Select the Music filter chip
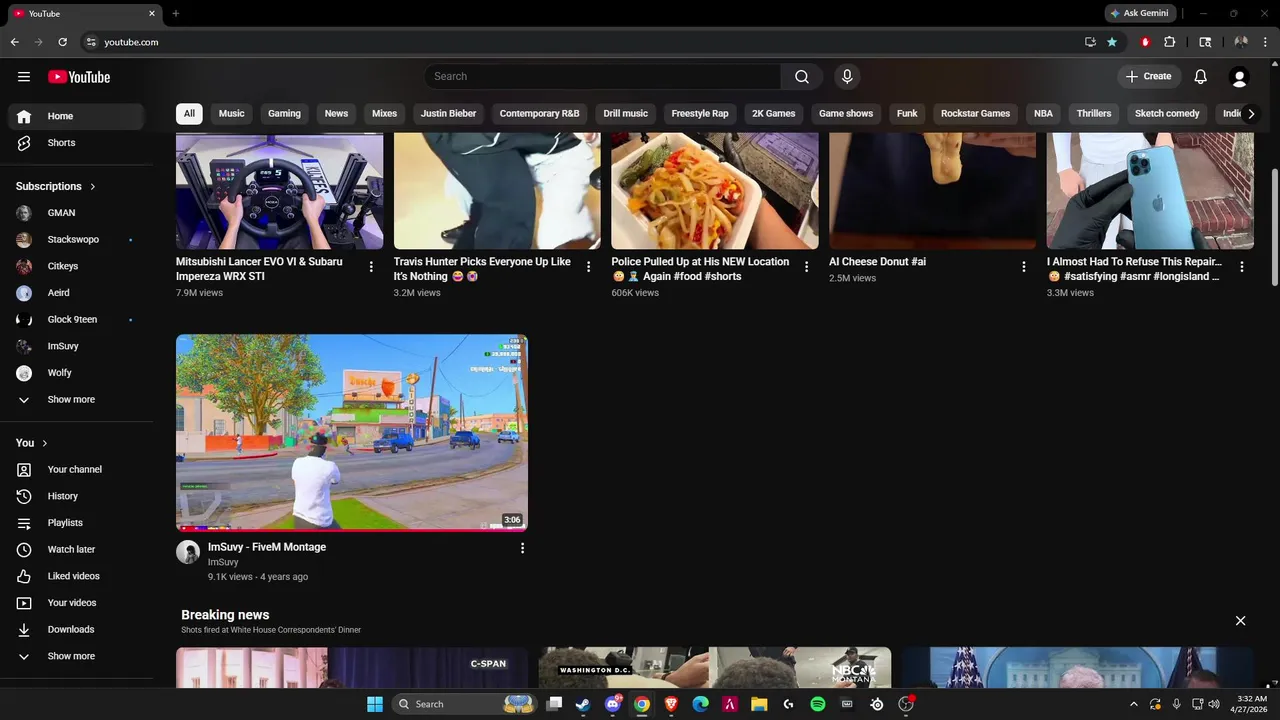Image resolution: width=1280 pixels, height=720 pixels. [x=232, y=114]
